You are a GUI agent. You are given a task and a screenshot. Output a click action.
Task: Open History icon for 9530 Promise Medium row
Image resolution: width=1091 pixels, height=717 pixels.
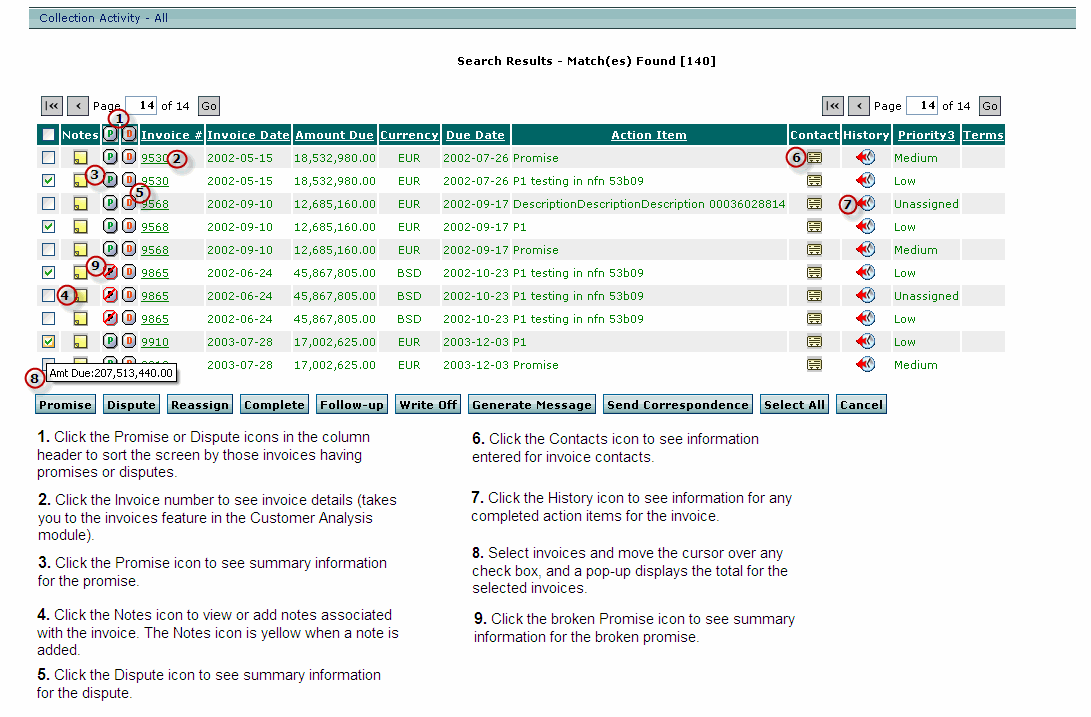(866, 157)
